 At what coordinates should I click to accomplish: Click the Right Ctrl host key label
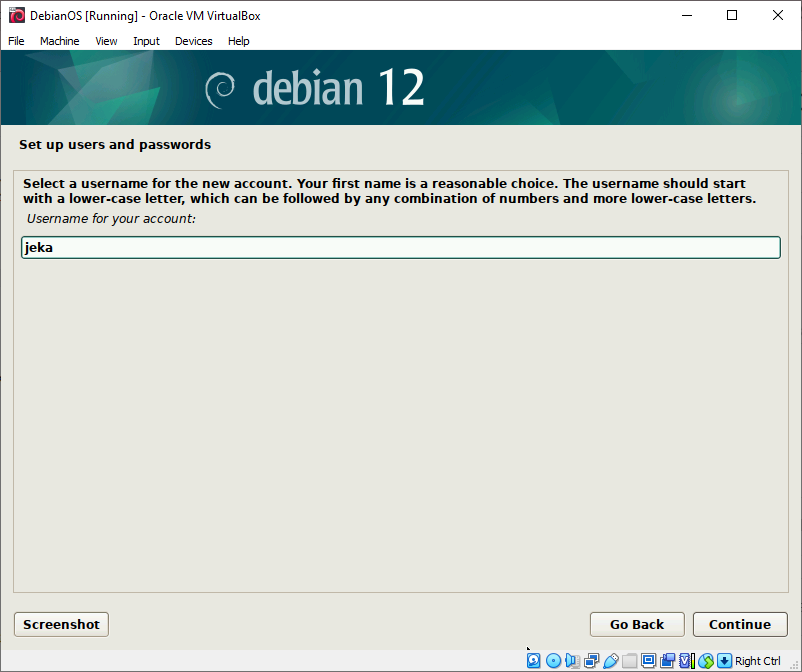click(x=758, y=661)
